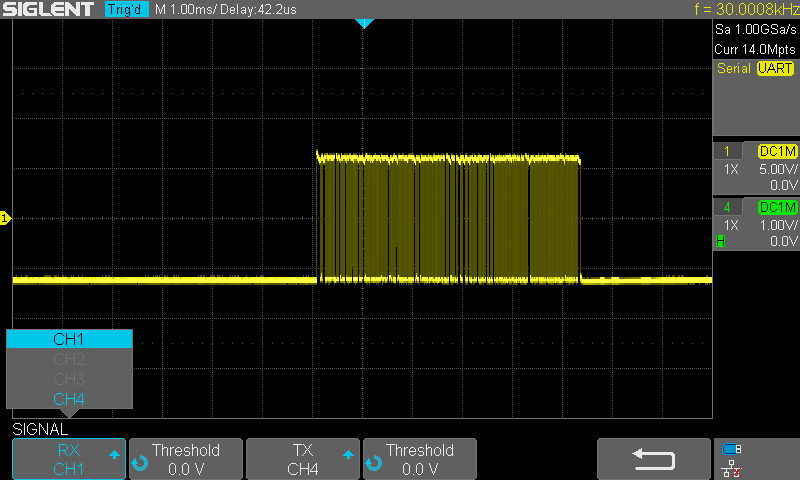This screenshot has width=800, height=480.
Task: Click the channel 1 1X probe label
Action: (731, 169)
